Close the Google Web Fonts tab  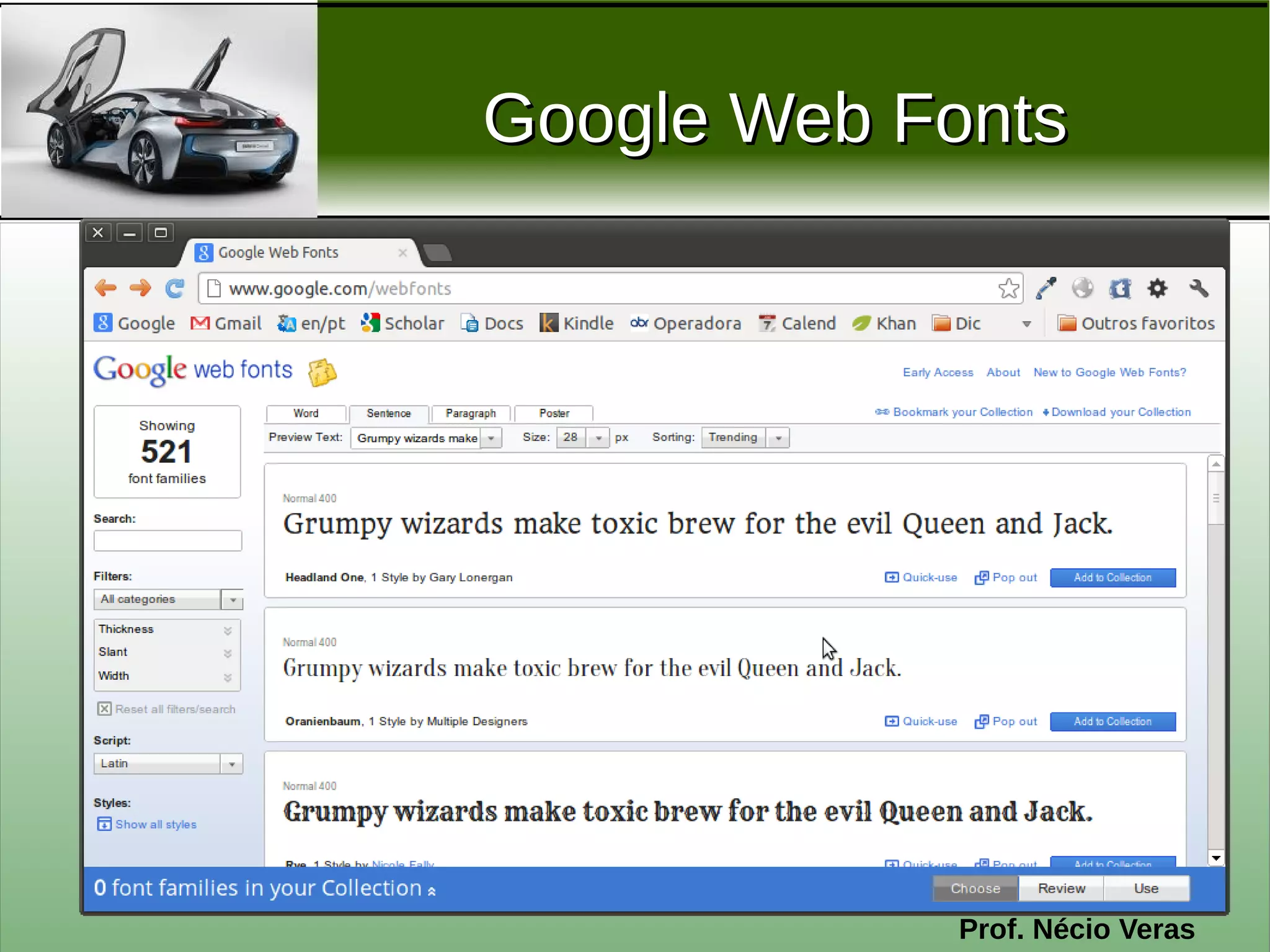pos(402,252)
